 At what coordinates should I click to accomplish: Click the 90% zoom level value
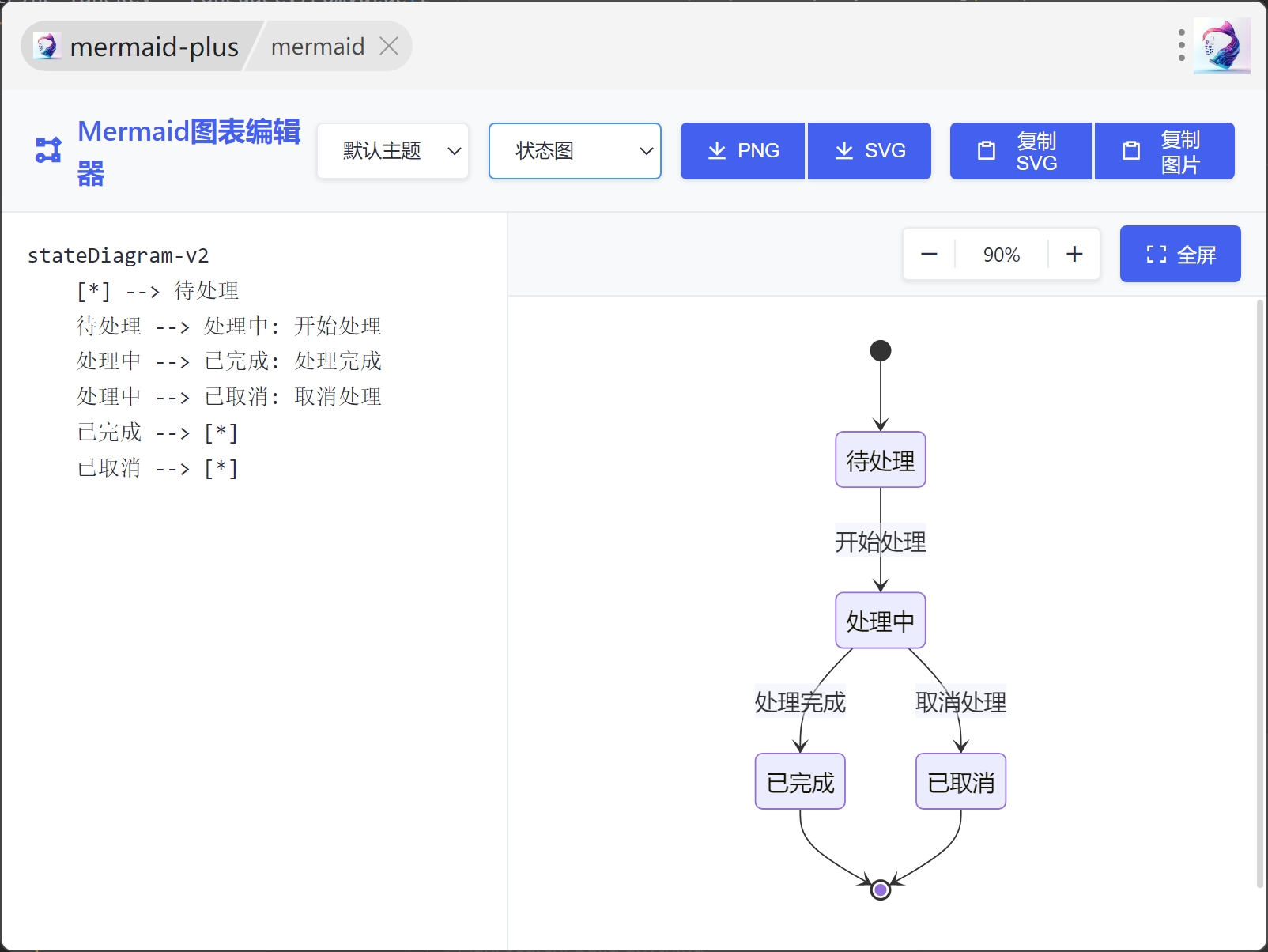pyautogui.click(x=1002, y=255)
